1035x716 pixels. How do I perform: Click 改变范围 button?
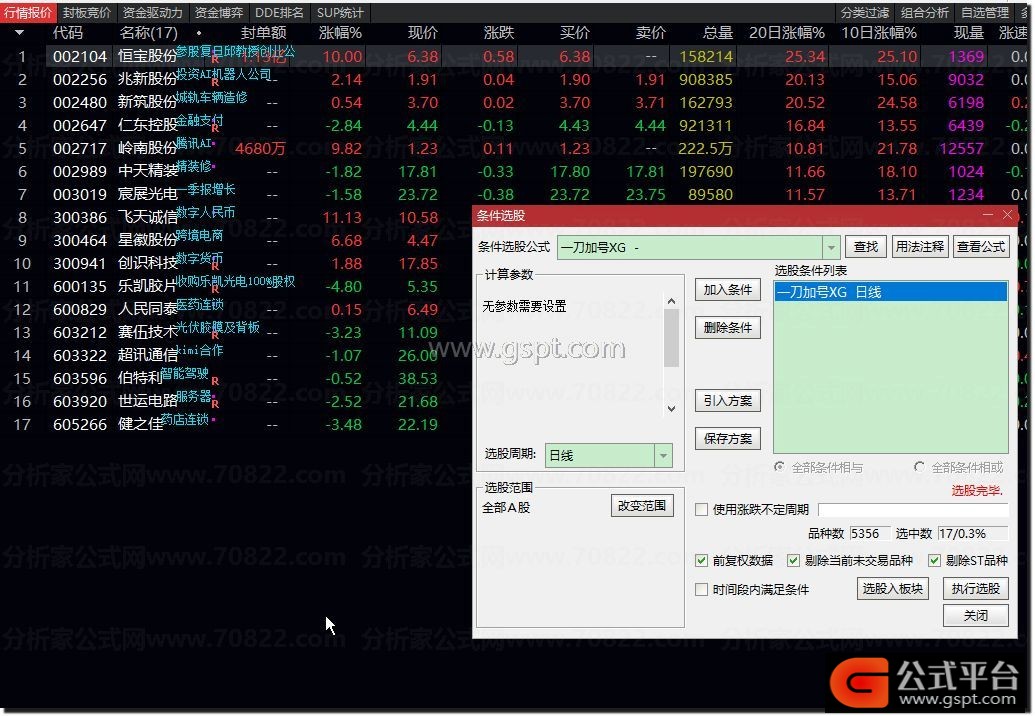[642, 505]
